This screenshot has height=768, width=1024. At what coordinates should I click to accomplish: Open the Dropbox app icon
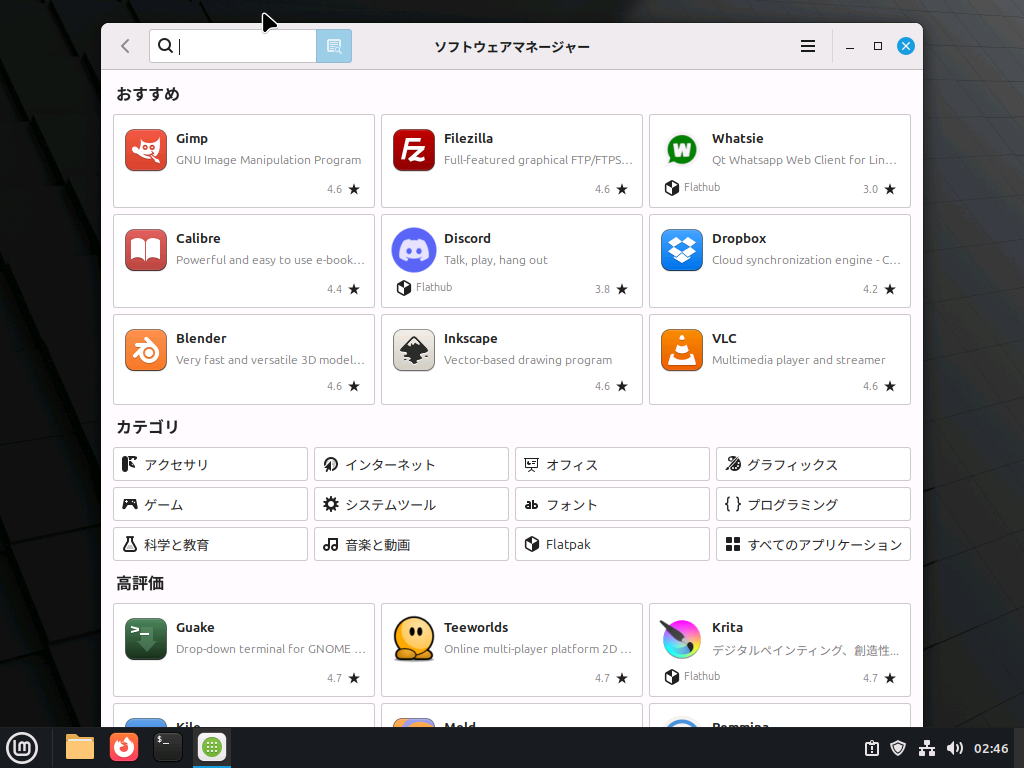(682, 250)
